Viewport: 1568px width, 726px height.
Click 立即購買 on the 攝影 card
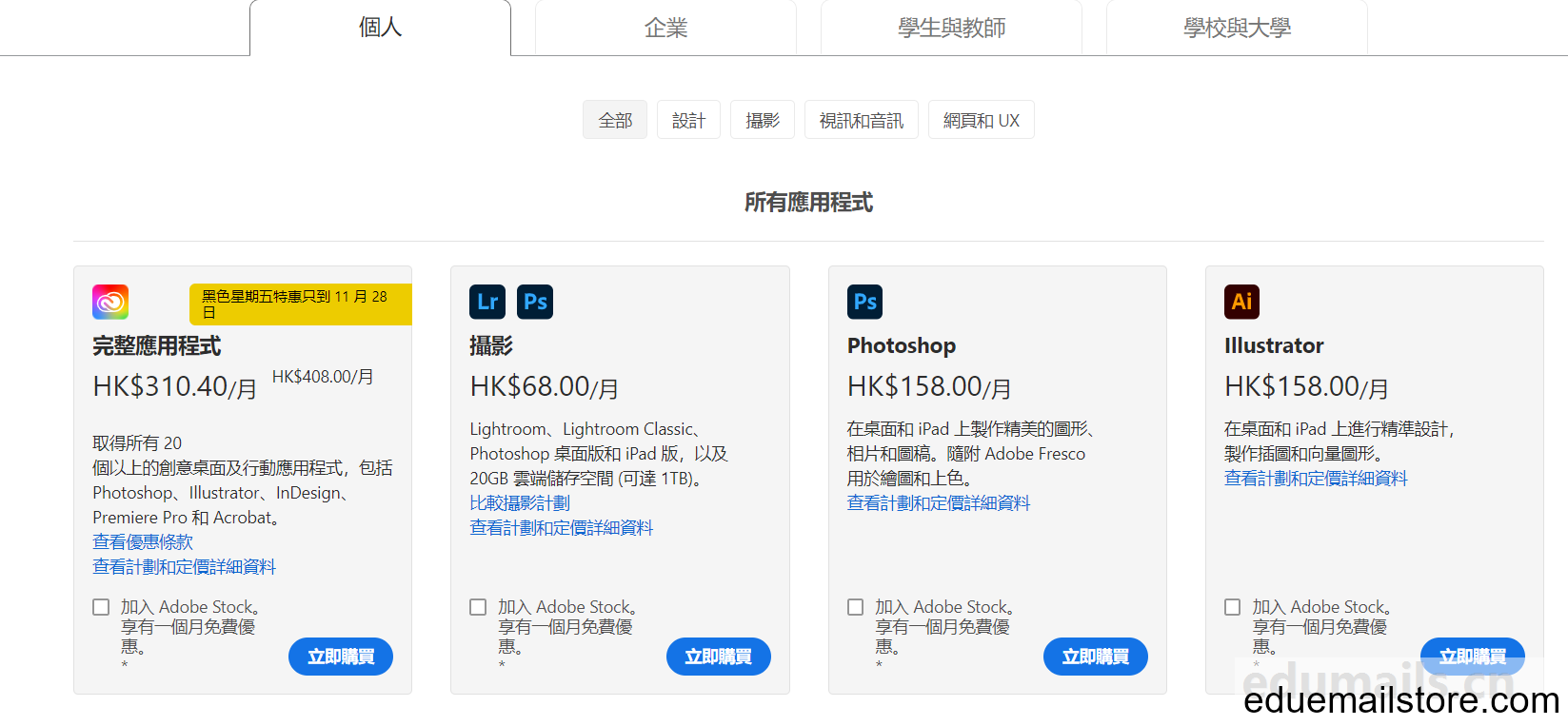pos(719,657)
